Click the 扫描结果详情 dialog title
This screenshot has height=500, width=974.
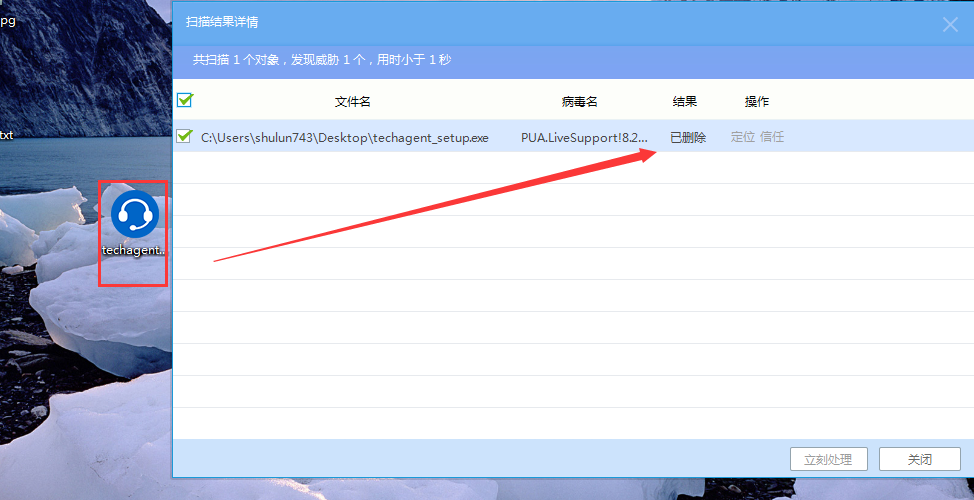(x=222, y=22)
